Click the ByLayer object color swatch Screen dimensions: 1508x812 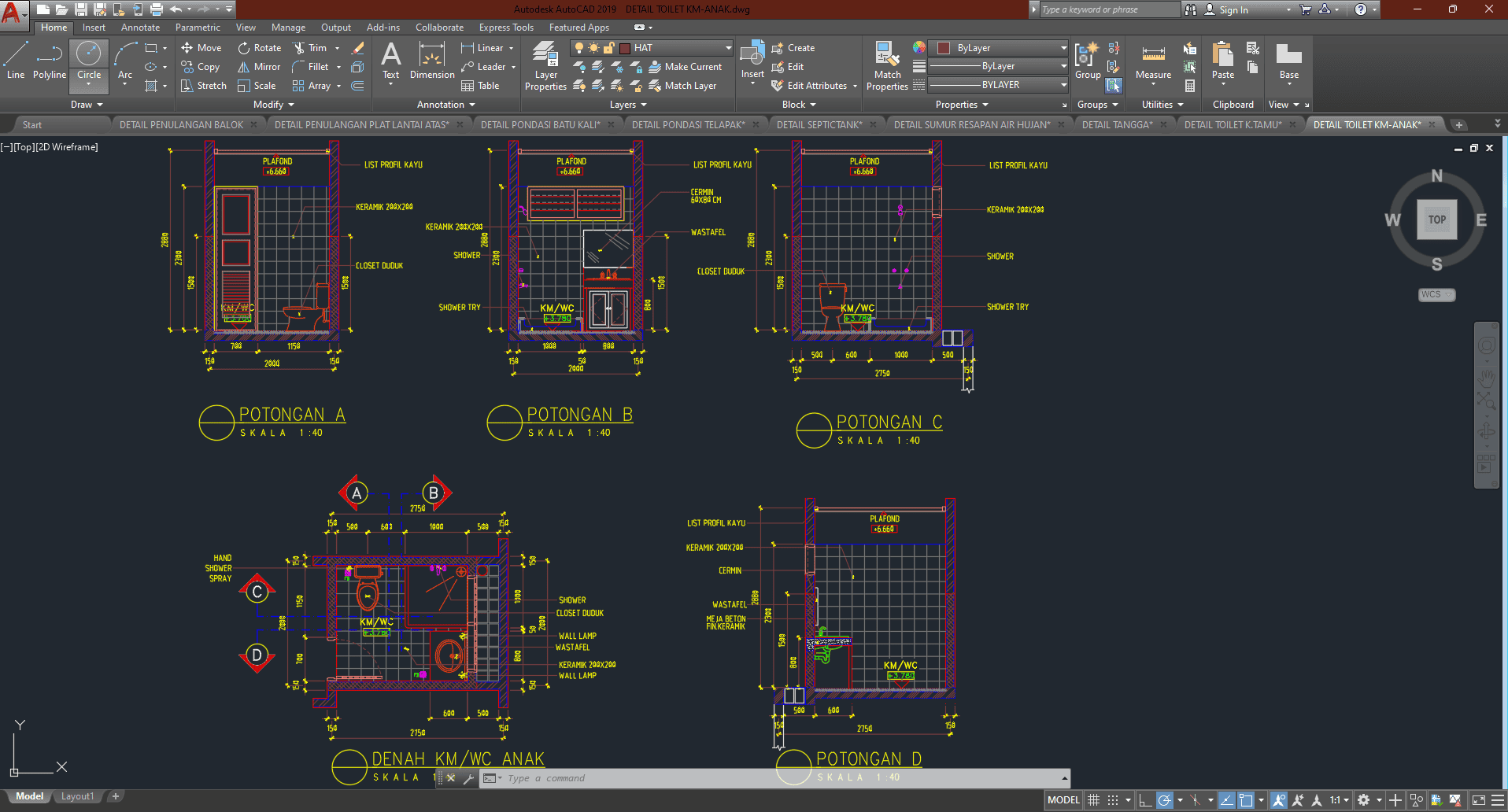(x=944, y=48)
